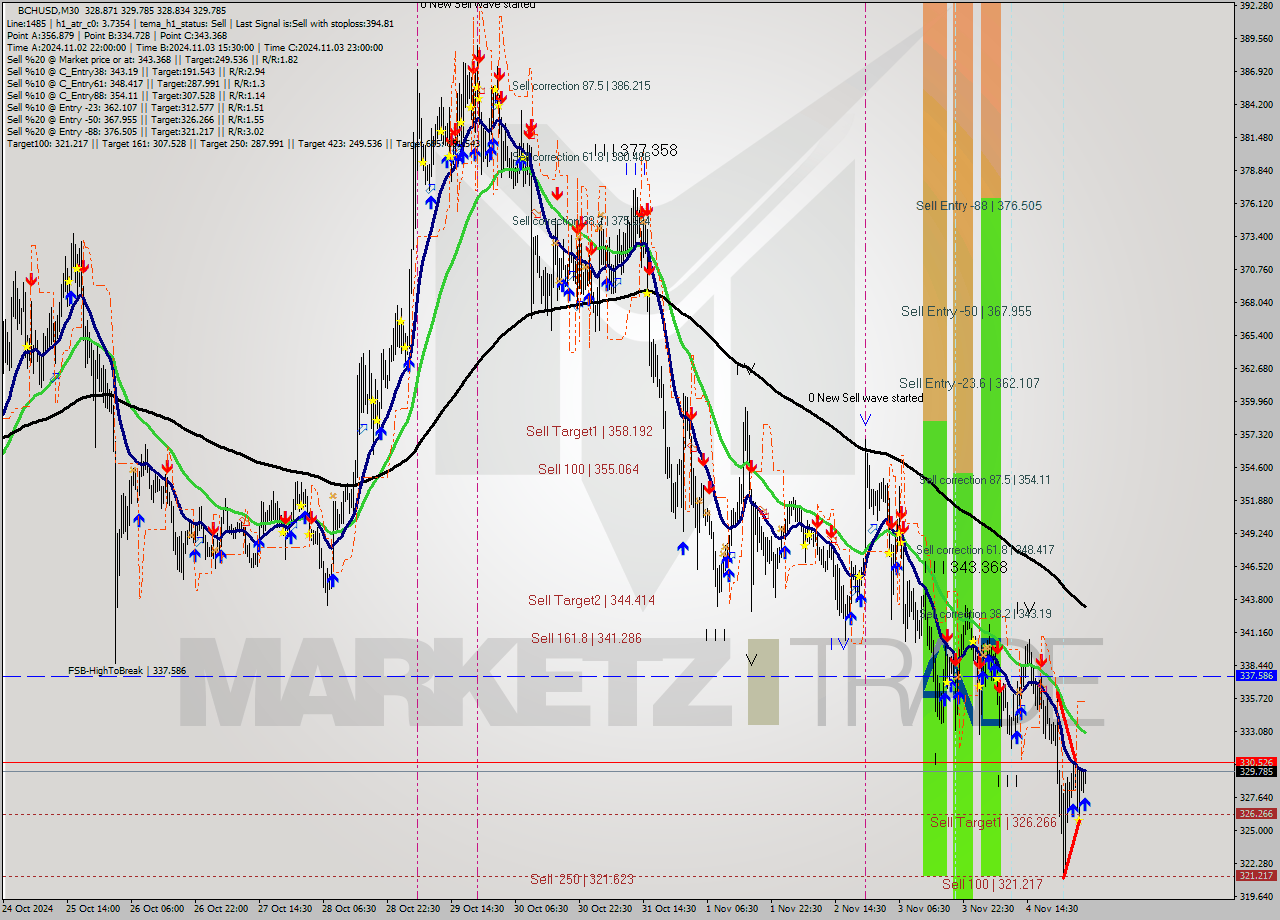Click the '24 Oct 2024' date axis label
This screenshot has height=920, width=1280.
point(27,909)
